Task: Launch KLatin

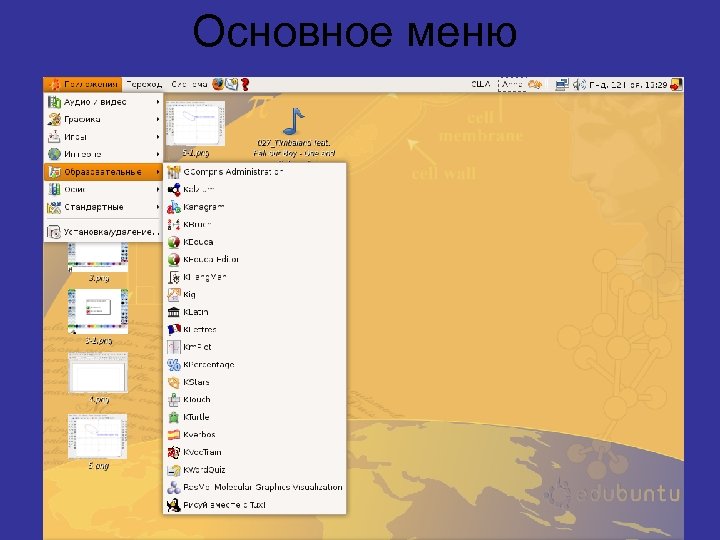Action: pyautogui.click(x=254, y=312)
